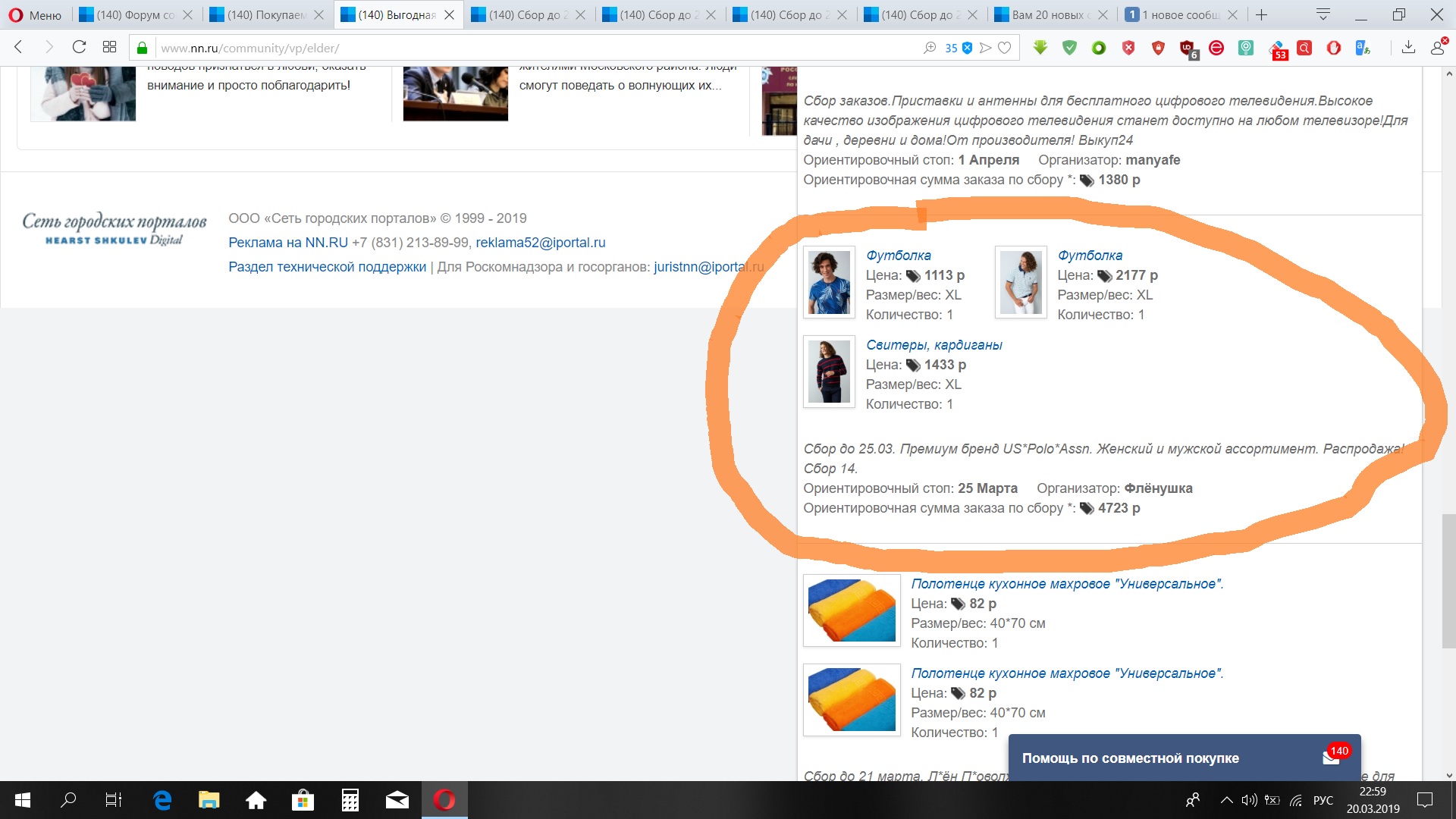
Task: Expand hidden system tray icons chevron
Action: coord(1226,800)
